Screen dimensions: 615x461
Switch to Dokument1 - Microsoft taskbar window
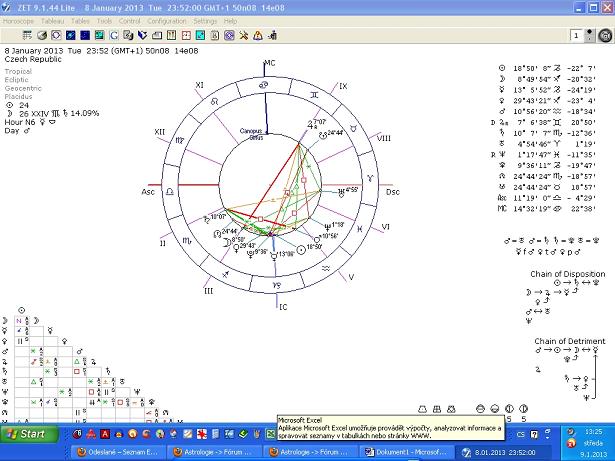pos(406,452)
